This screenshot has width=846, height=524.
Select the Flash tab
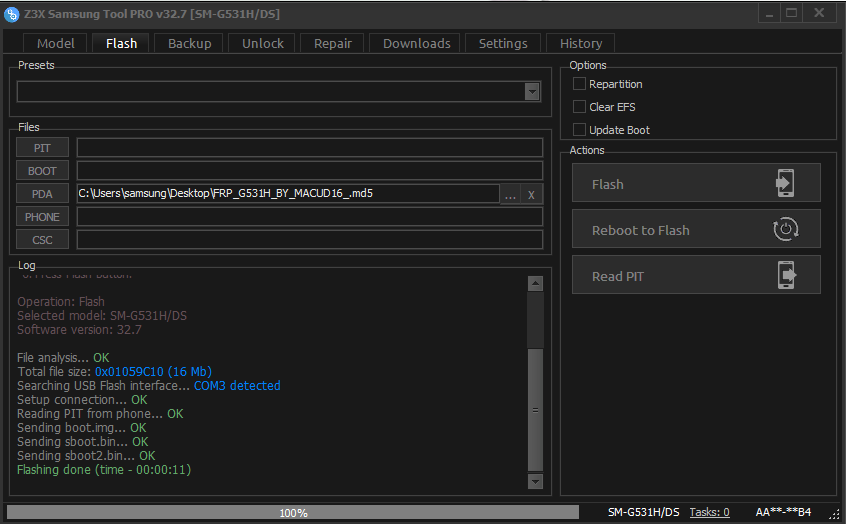click(121, 43)
